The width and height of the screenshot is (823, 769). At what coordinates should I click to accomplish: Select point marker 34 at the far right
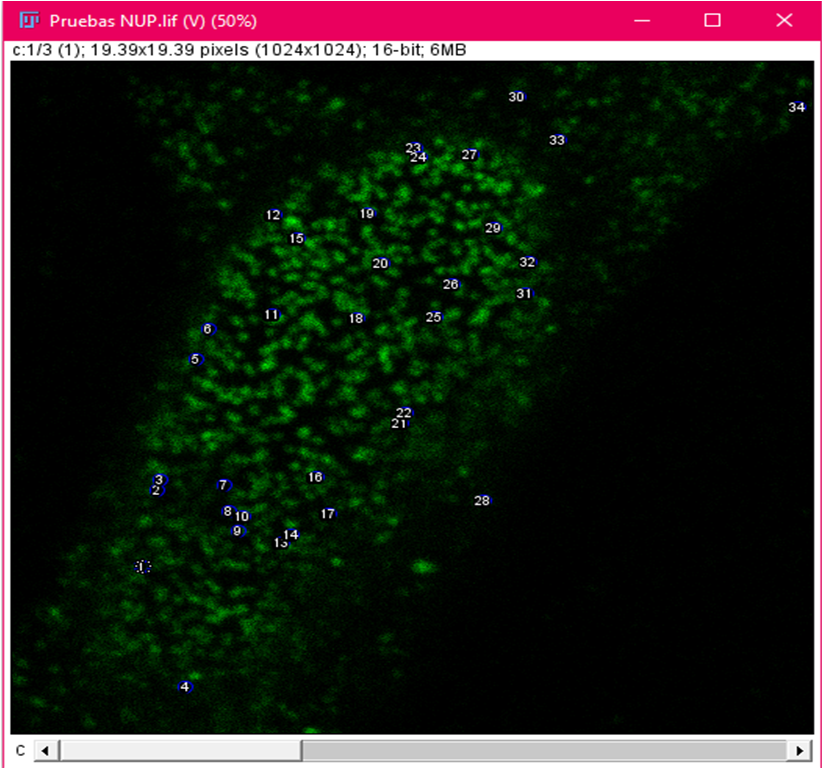pyautogui.click(x=797, y=106)
